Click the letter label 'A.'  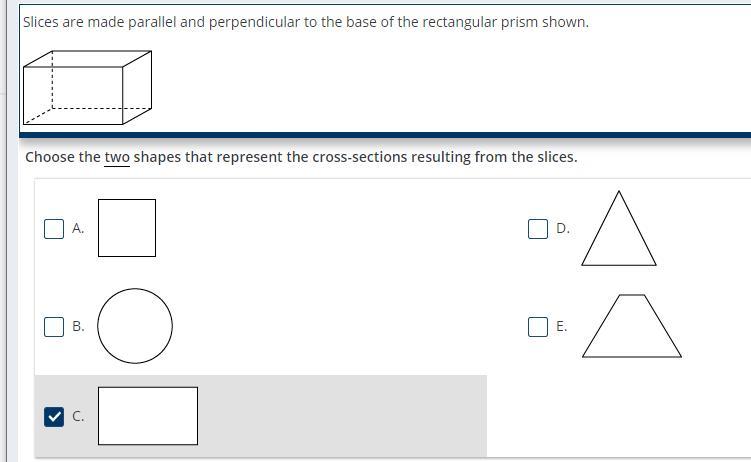click(x=78, y=228)
